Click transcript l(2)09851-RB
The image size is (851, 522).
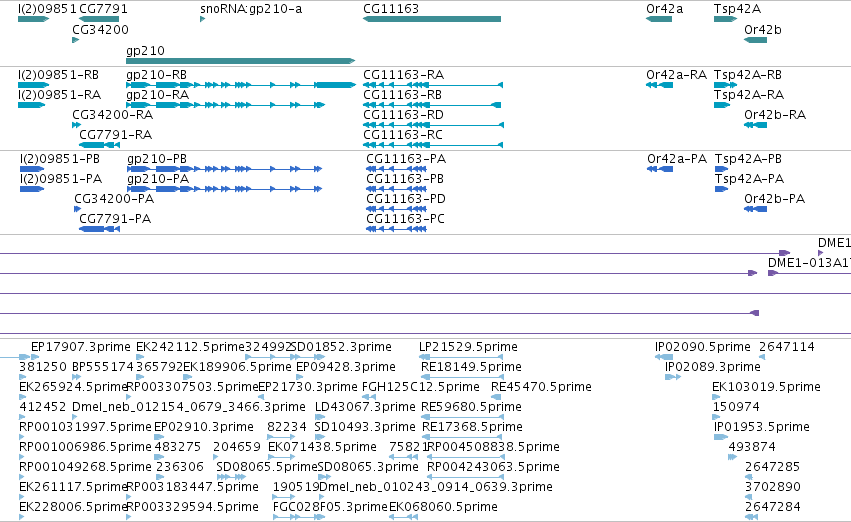coord(34,85)
